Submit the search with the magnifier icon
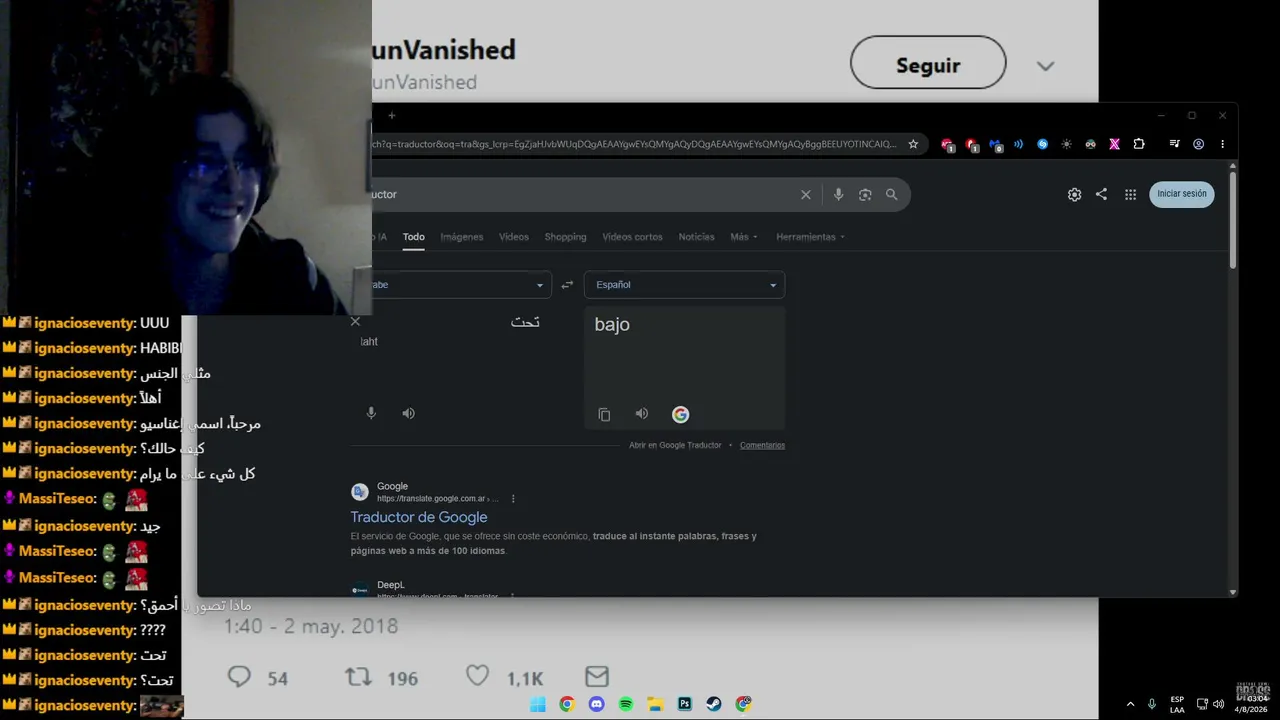Viewport: 1280px width, 720px height. click(891, 195)
